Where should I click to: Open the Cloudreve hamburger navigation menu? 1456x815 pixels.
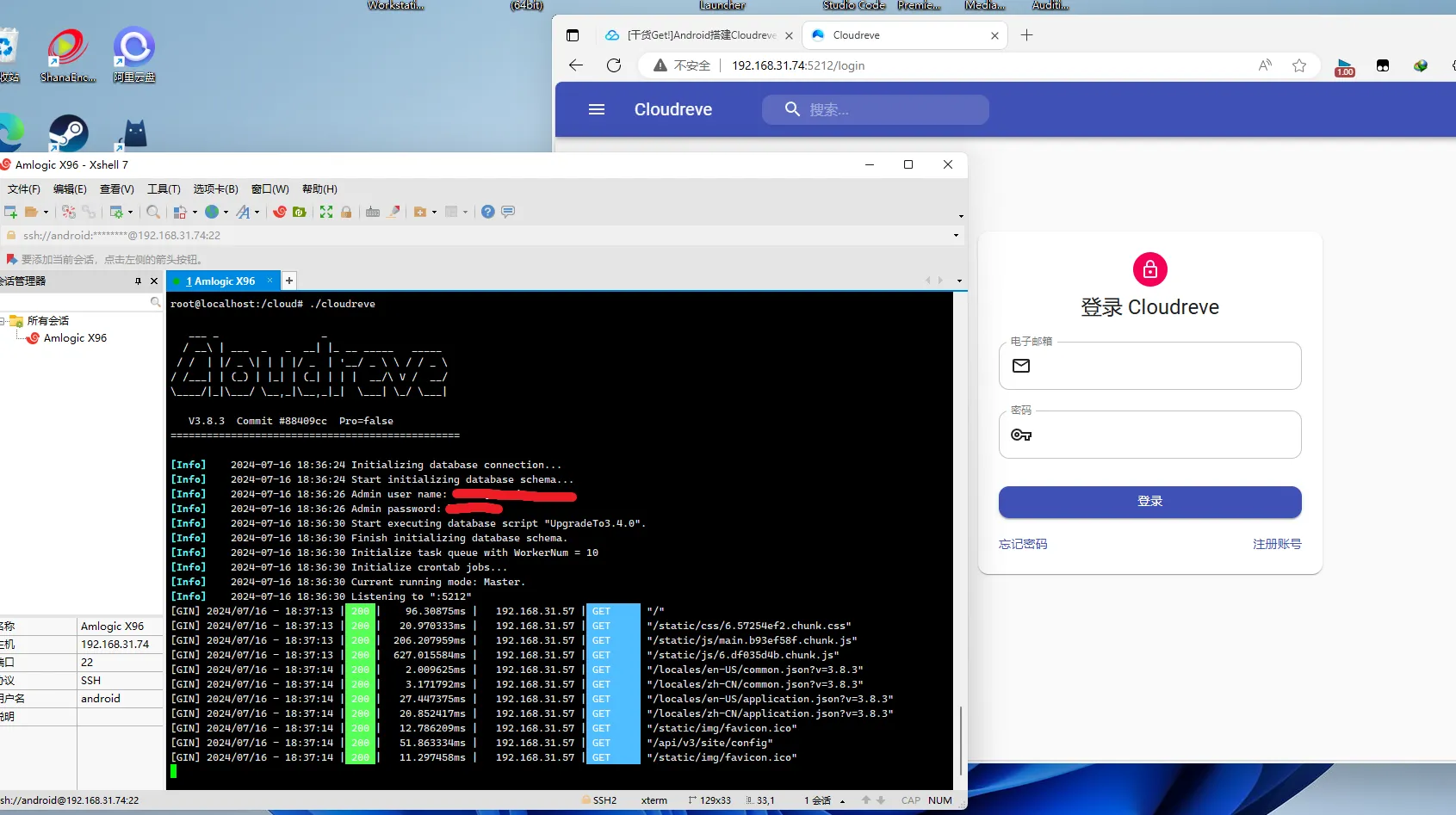(x=597, y=109)
